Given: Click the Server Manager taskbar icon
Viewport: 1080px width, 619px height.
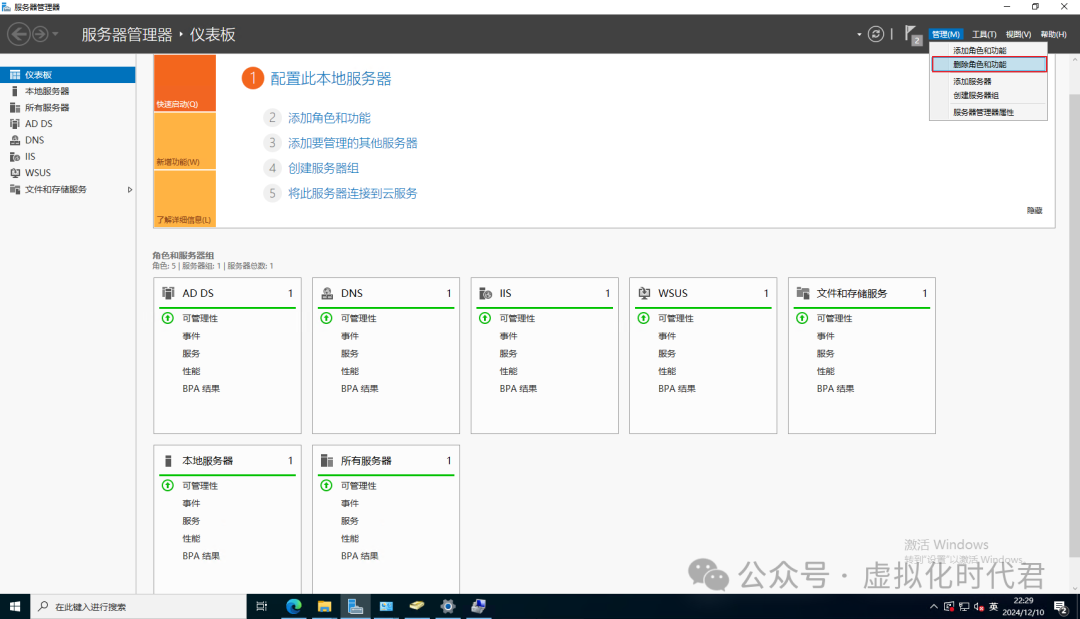Looking at the screenshot, I should 355,606.
